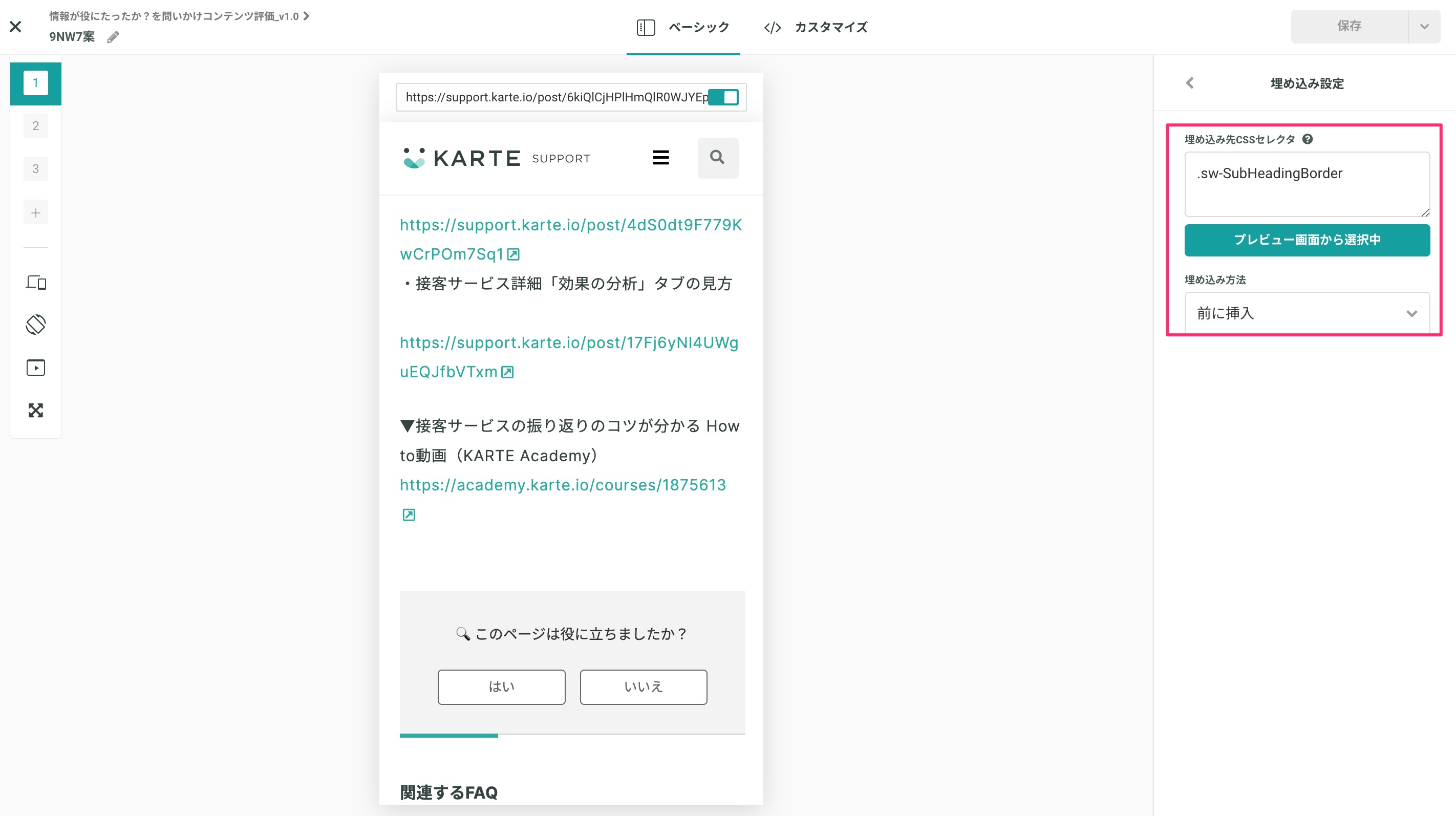Expand the dropdown arrow next to 保存
This screenshot has width=1456, height=816.
pyautogui.click(x=1424, y=26)
